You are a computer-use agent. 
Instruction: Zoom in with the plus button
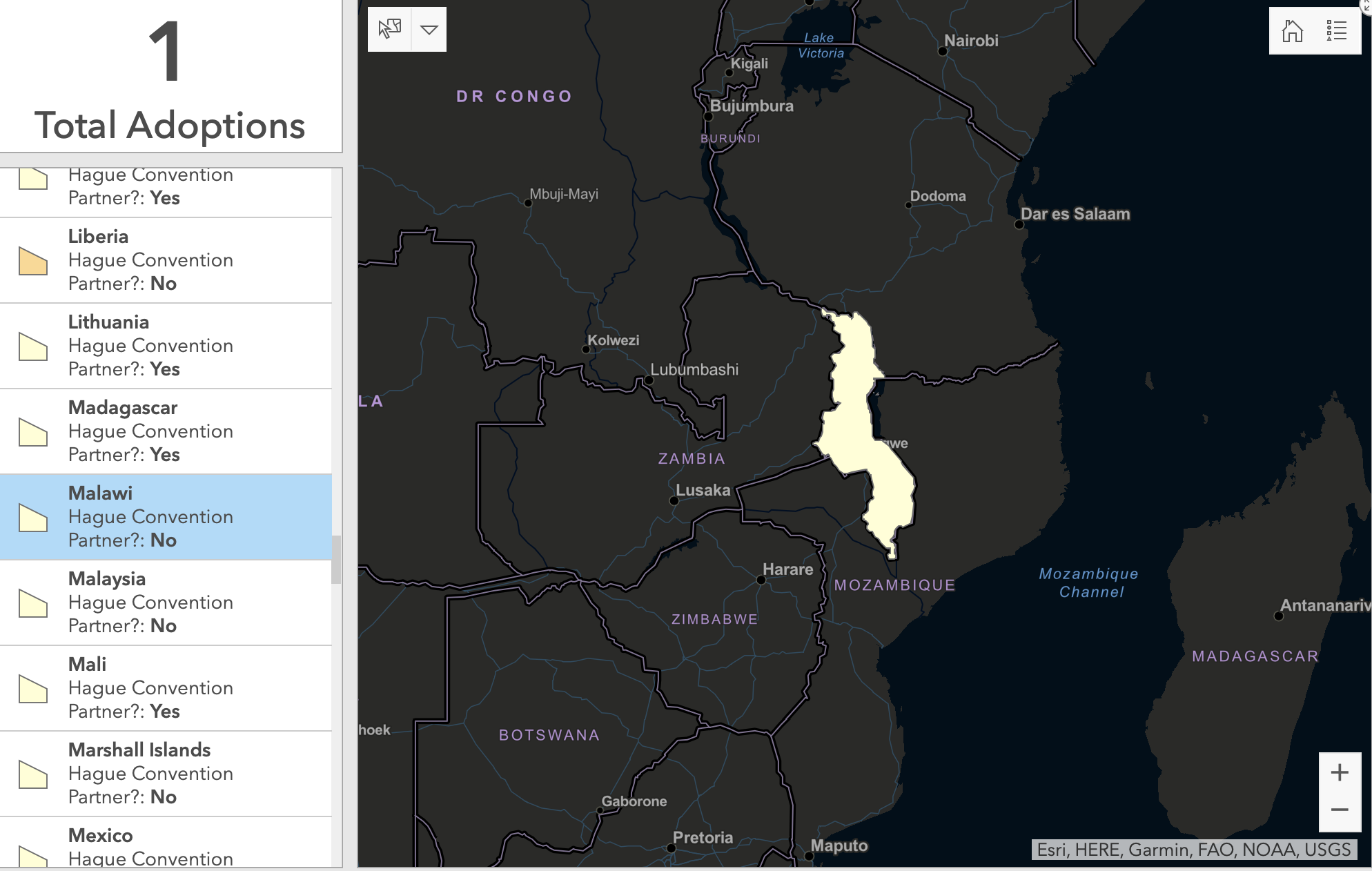[x=1340, y=772]
